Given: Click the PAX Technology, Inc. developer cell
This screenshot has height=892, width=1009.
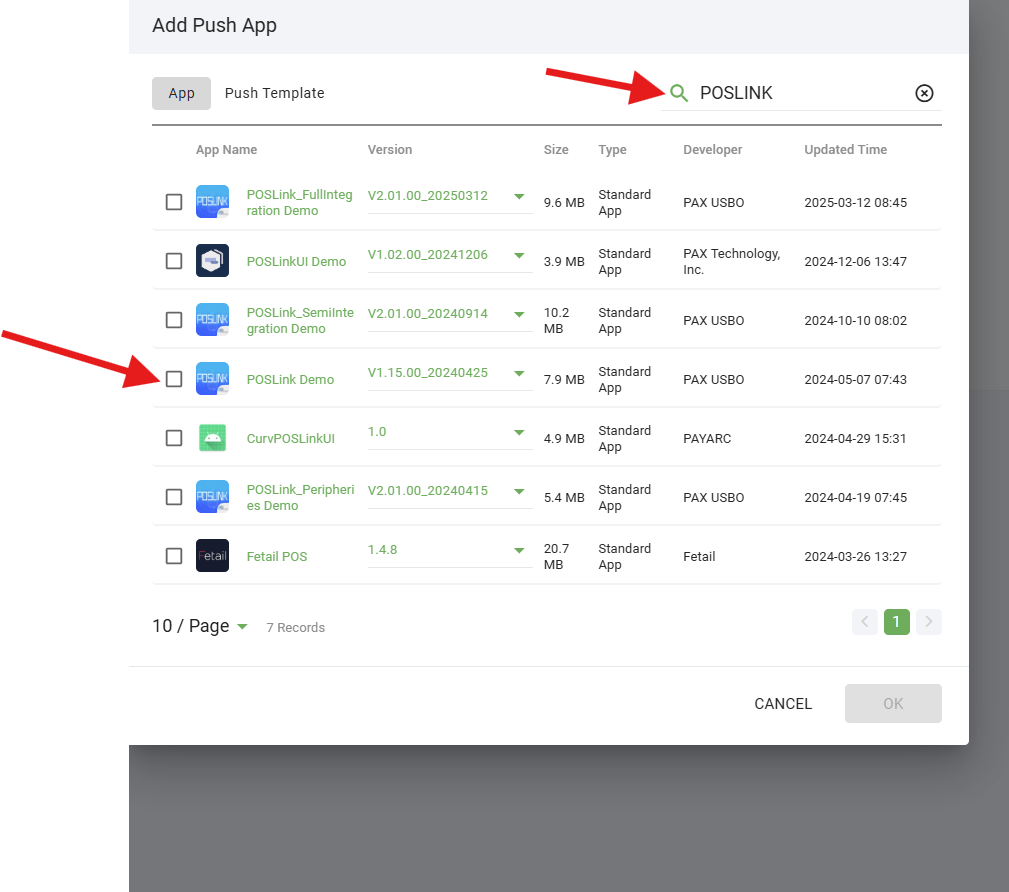Looking at the screenshot, I should pos(732,261).
